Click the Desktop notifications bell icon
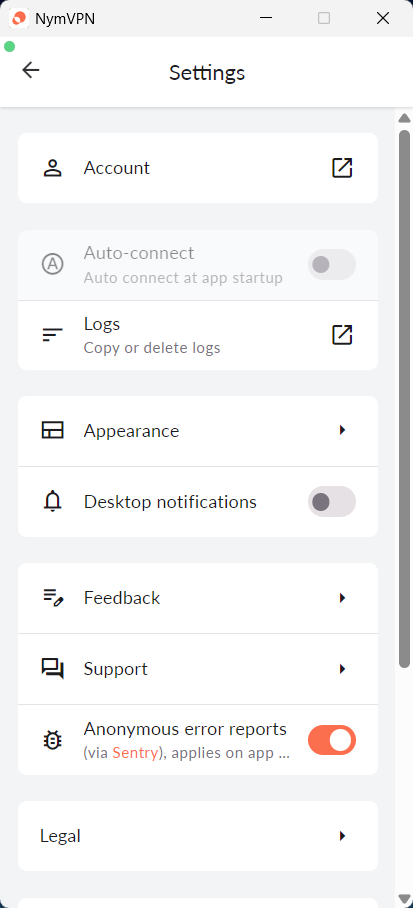Screen dimensions: 413x908 click(x=53, y=501)
